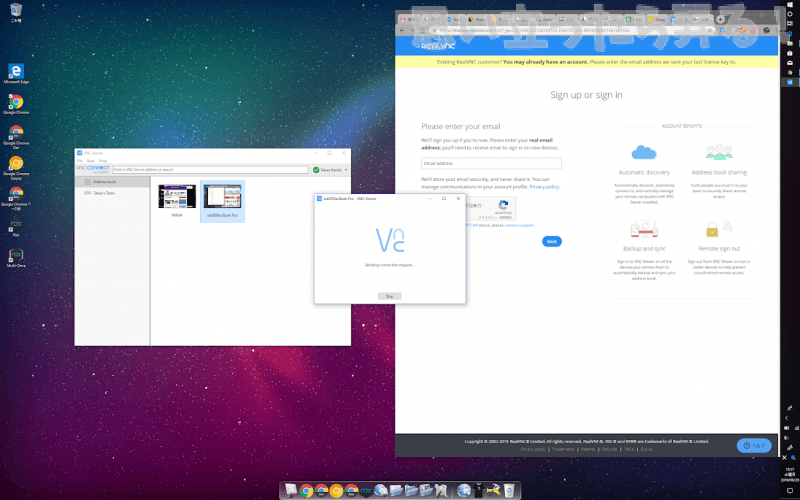Open a new browser tab with plus button
This screenshot has width=800, height=500.
coord(720,19)
